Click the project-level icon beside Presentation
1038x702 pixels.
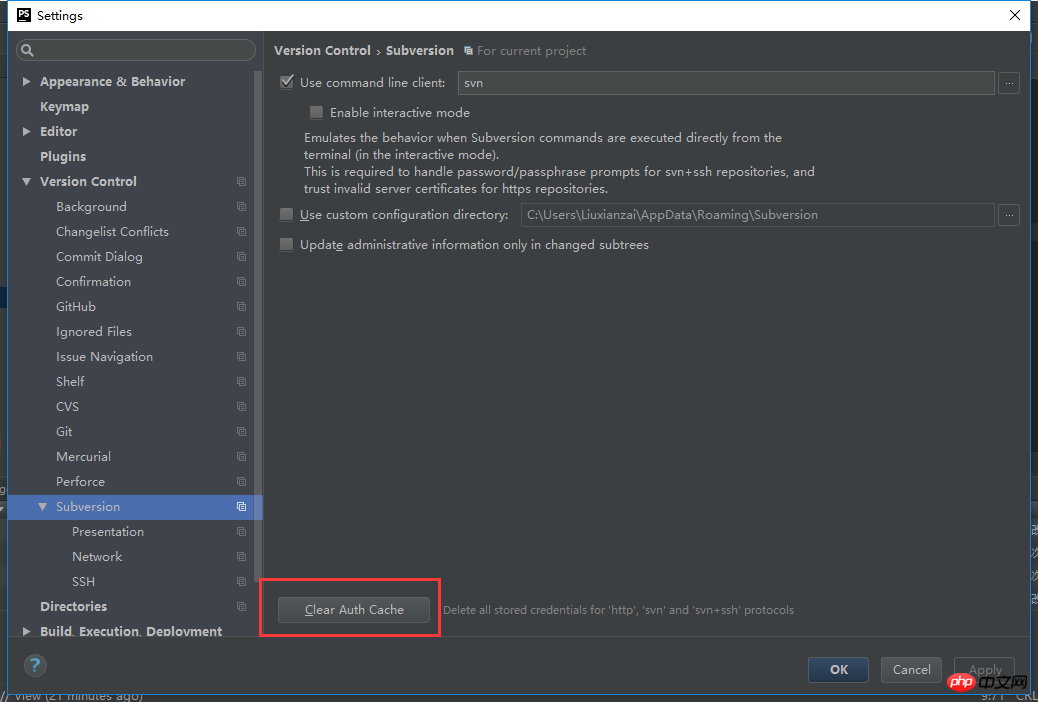(241, 532)
